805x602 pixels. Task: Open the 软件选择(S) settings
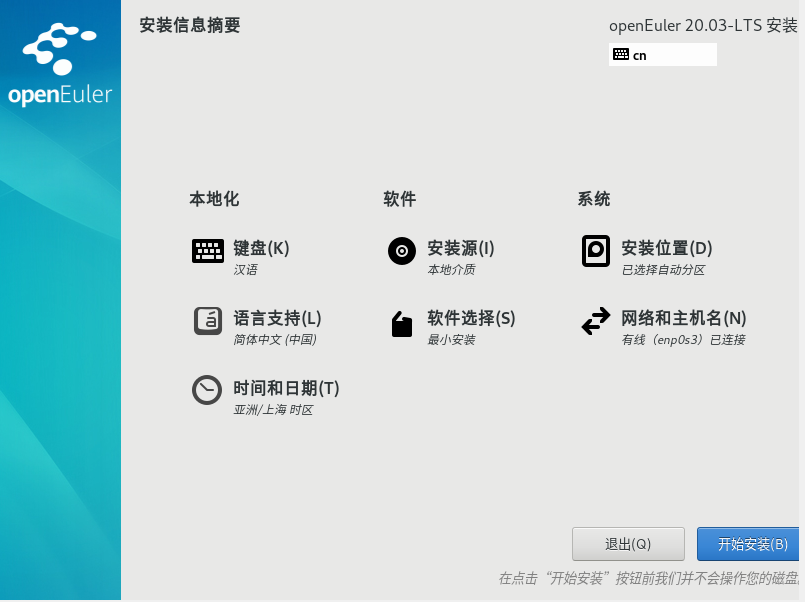(471, 318)
